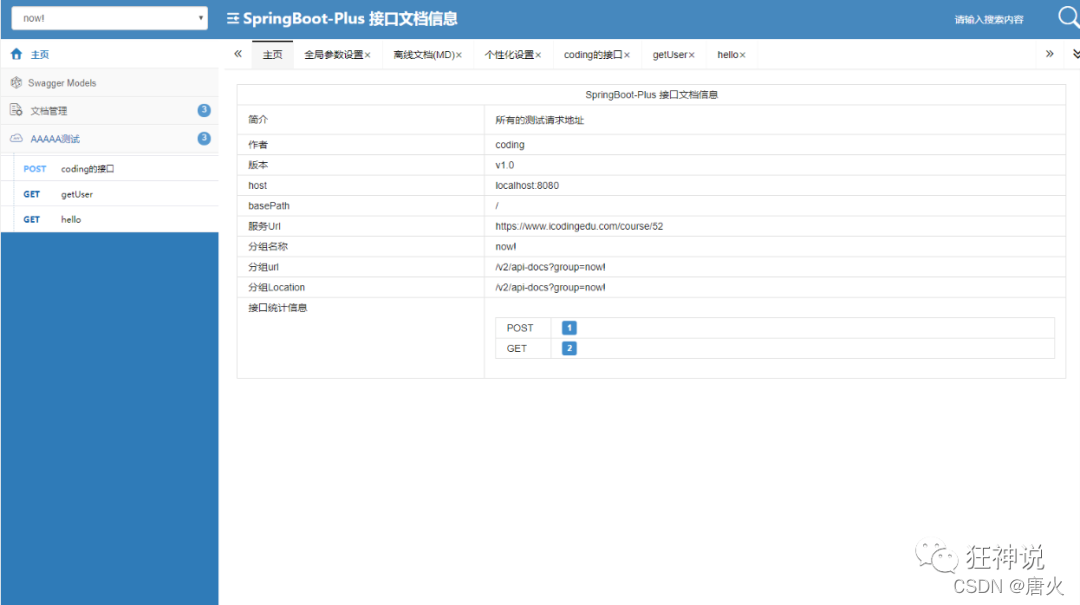Switch to the 个性化设置 tab
The width and height of the screenshot is (1080, 605).
[x=509, y=55]
